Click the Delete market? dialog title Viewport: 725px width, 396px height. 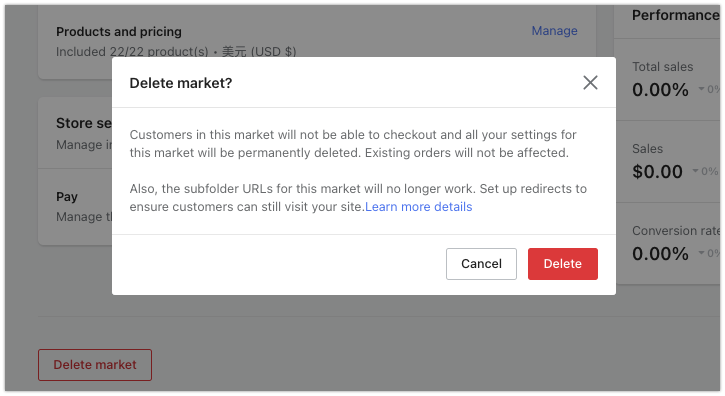point(181,83)
